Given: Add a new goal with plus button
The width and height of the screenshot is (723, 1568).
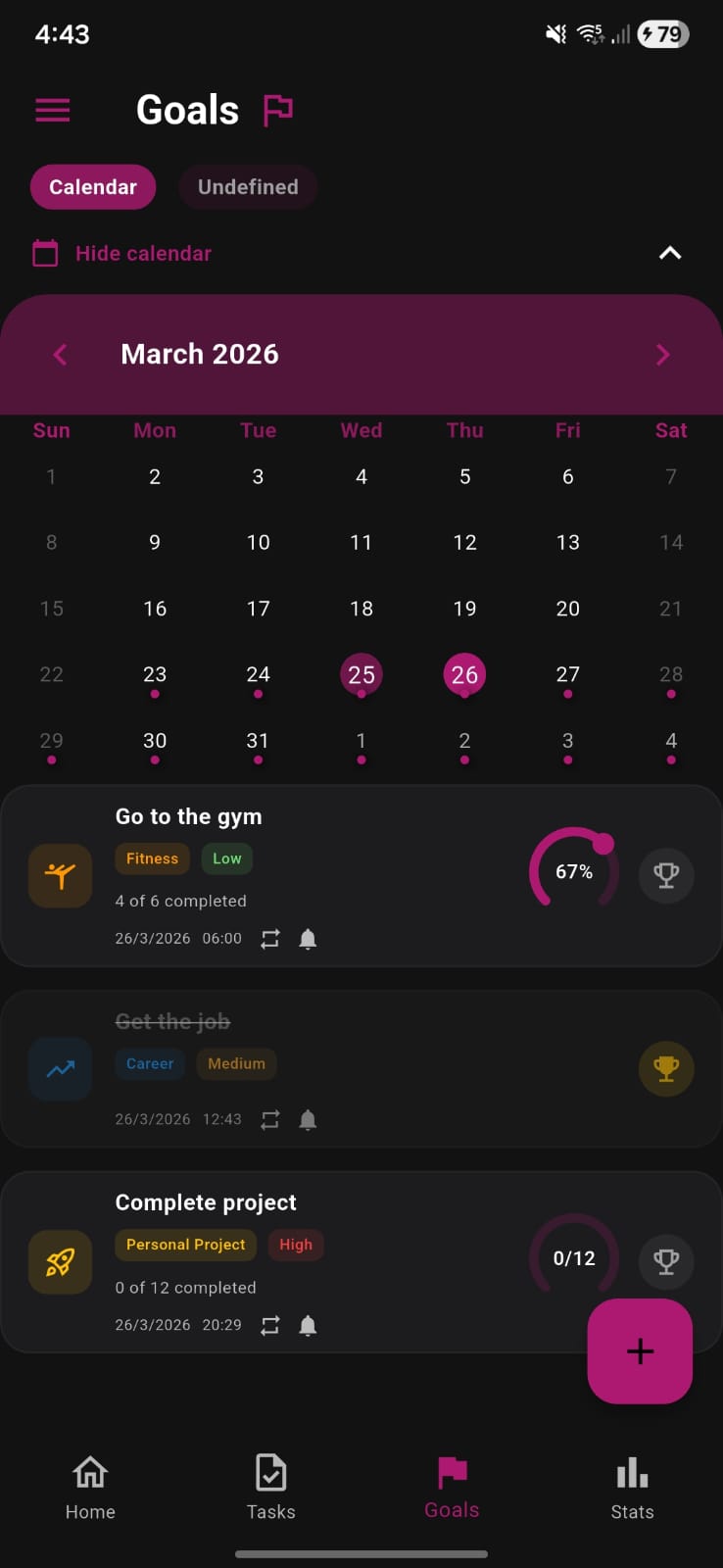Looking at the screenshot, I should click(640, 1351).
